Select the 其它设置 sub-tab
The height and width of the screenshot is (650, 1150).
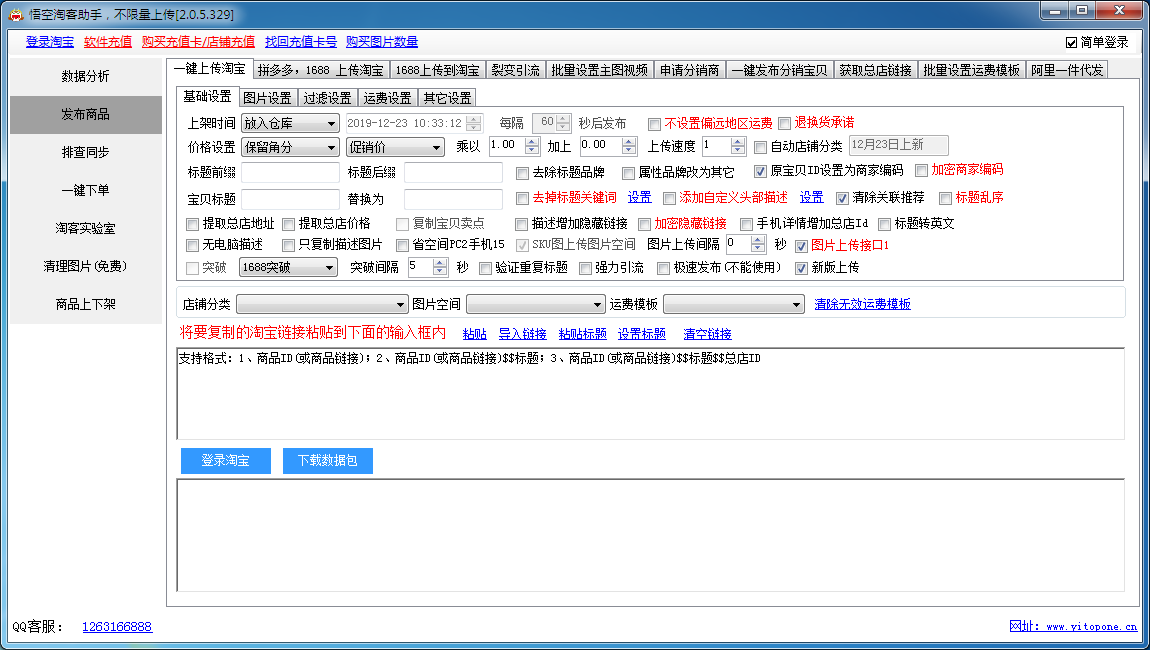tap(447, 98)
